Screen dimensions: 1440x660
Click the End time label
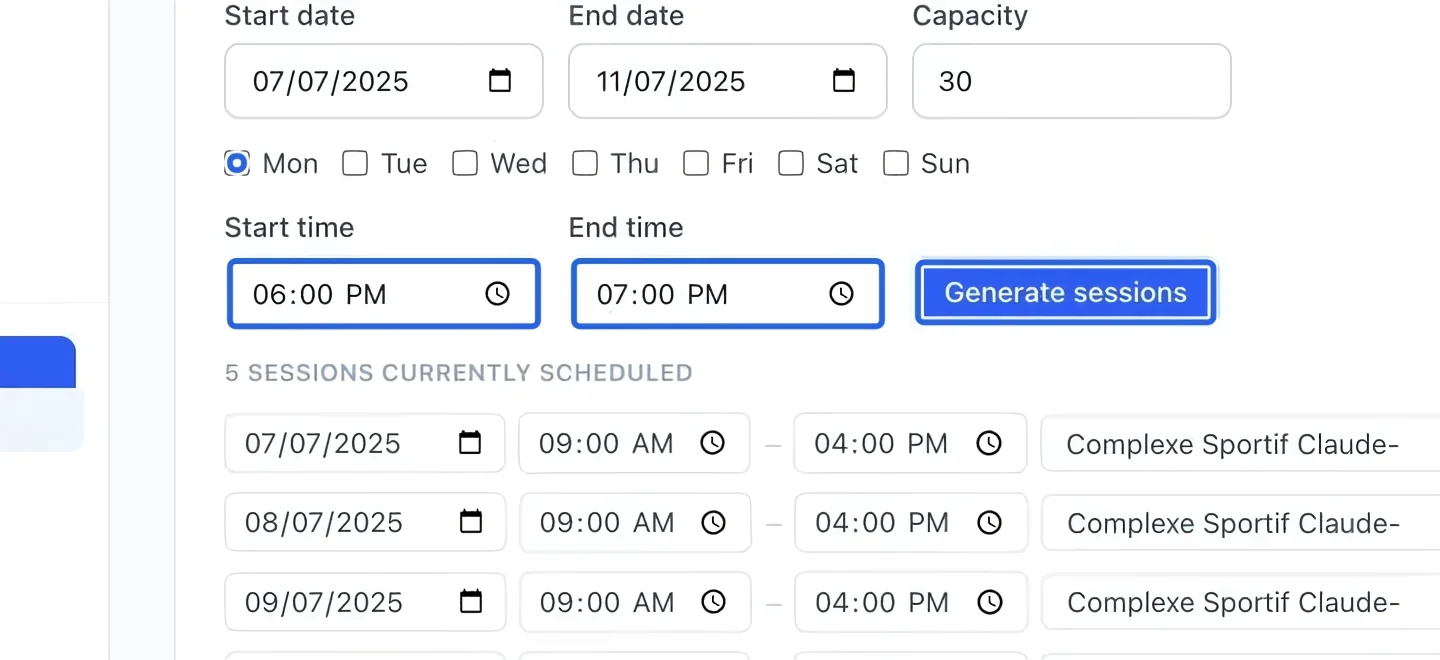click(x=626, y=227)
